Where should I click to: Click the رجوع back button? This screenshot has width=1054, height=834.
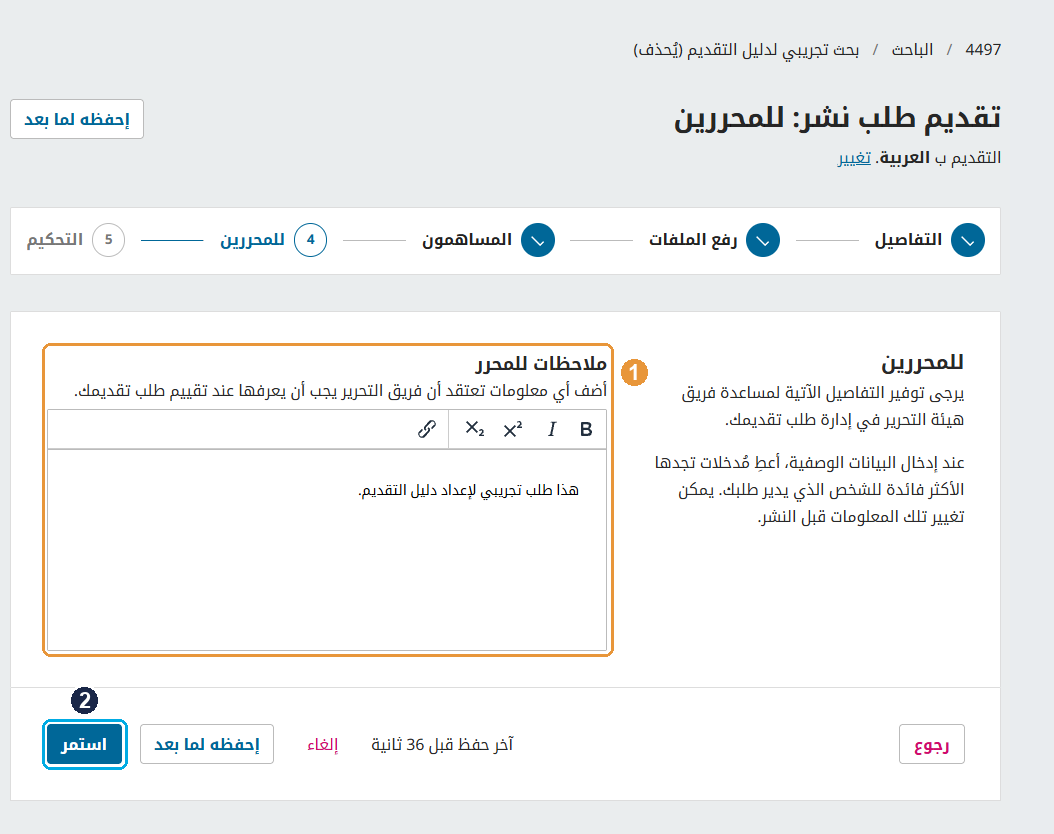[932, 744]
